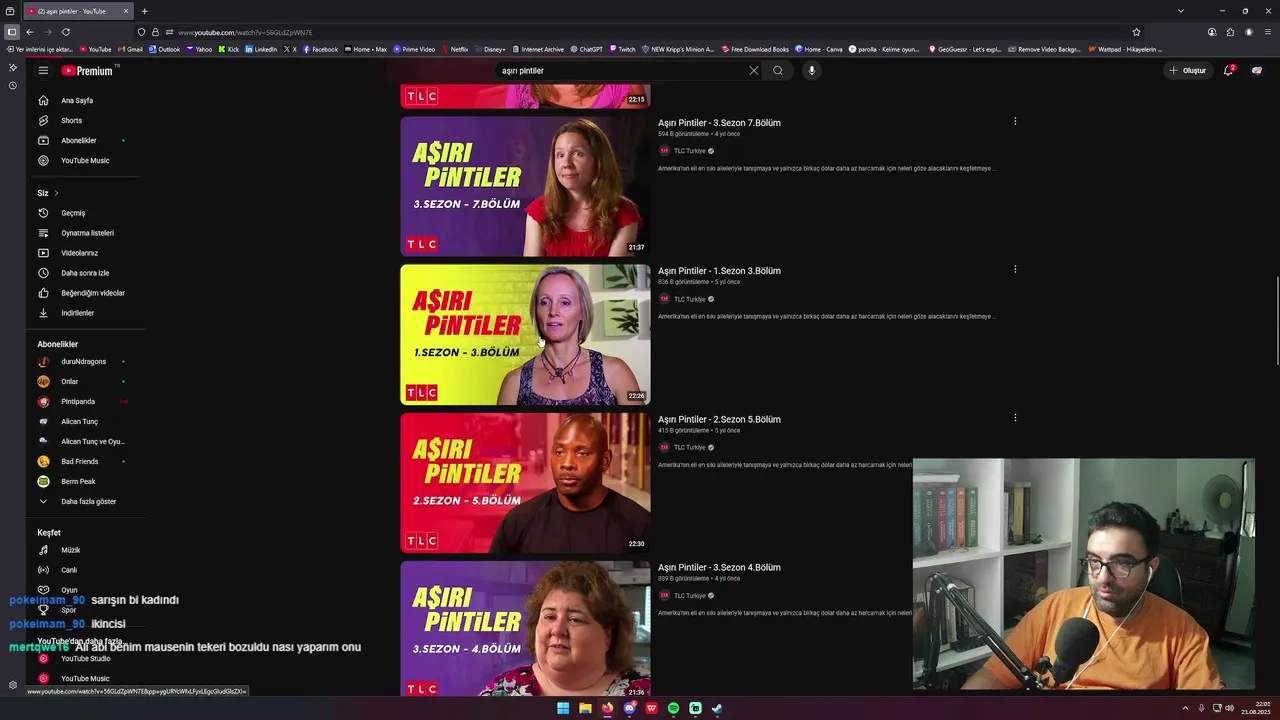Open title Aşırı Pintiler - 2.Sezon 5.Bölüm
Viewport: 1280px width, 720px height.
coord(719,419)
